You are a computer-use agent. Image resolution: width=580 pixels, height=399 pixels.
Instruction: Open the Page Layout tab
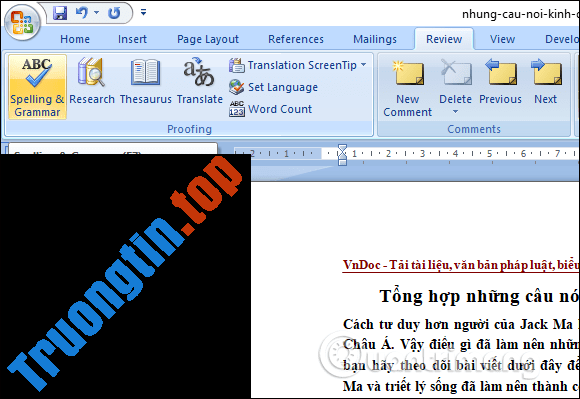pyautogui.click(x=208, y=39)
